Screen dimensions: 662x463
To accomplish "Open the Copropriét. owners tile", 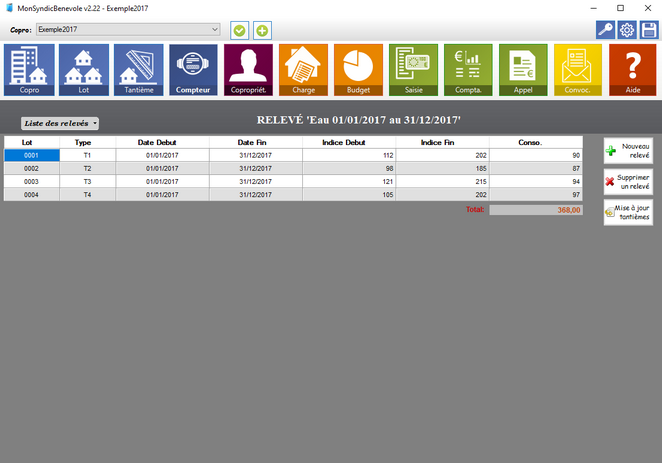I will click(248, 70).
